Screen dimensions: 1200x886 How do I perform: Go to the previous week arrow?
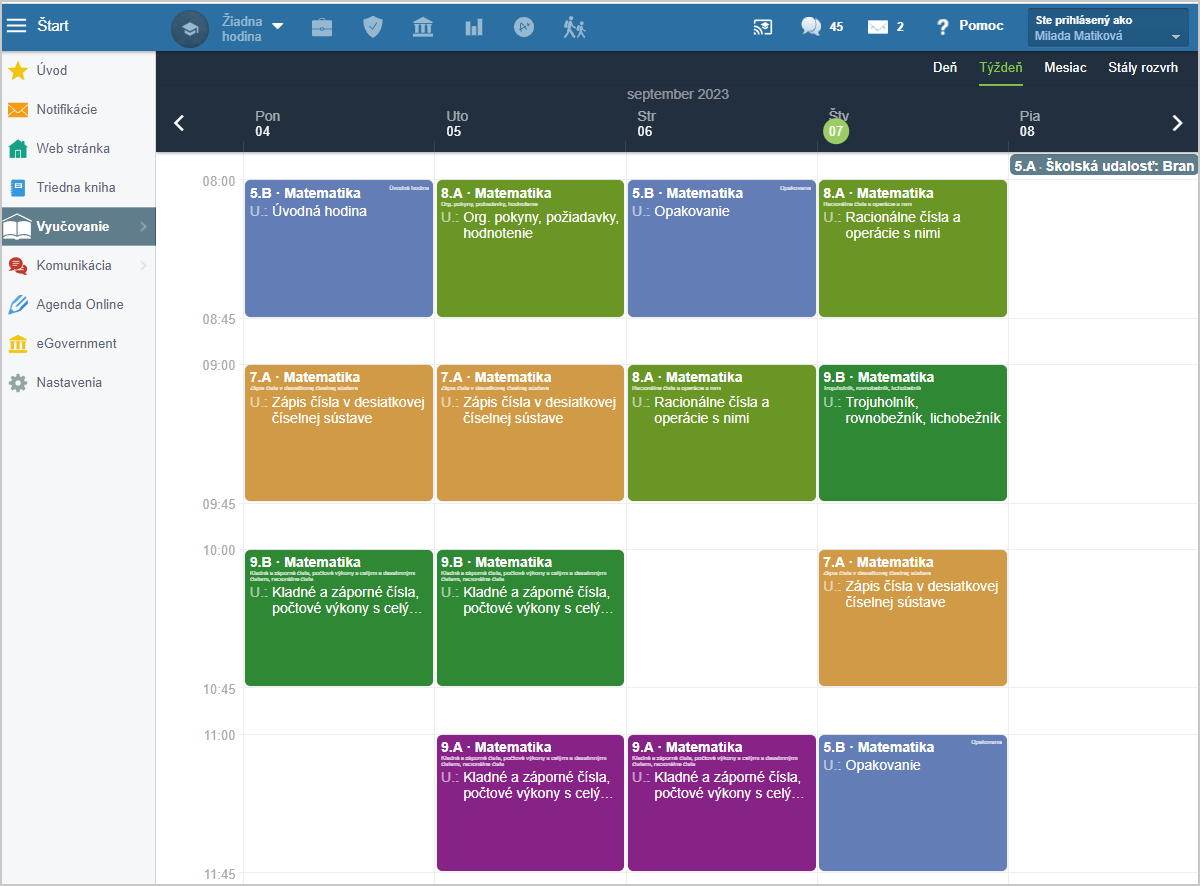[180, 123]
